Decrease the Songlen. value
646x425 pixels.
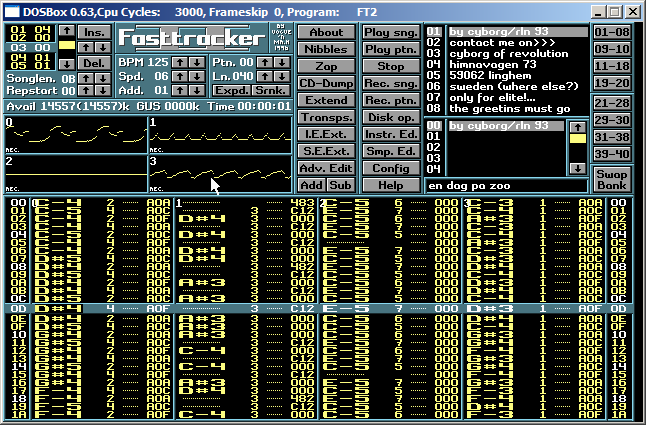(103, 78)
